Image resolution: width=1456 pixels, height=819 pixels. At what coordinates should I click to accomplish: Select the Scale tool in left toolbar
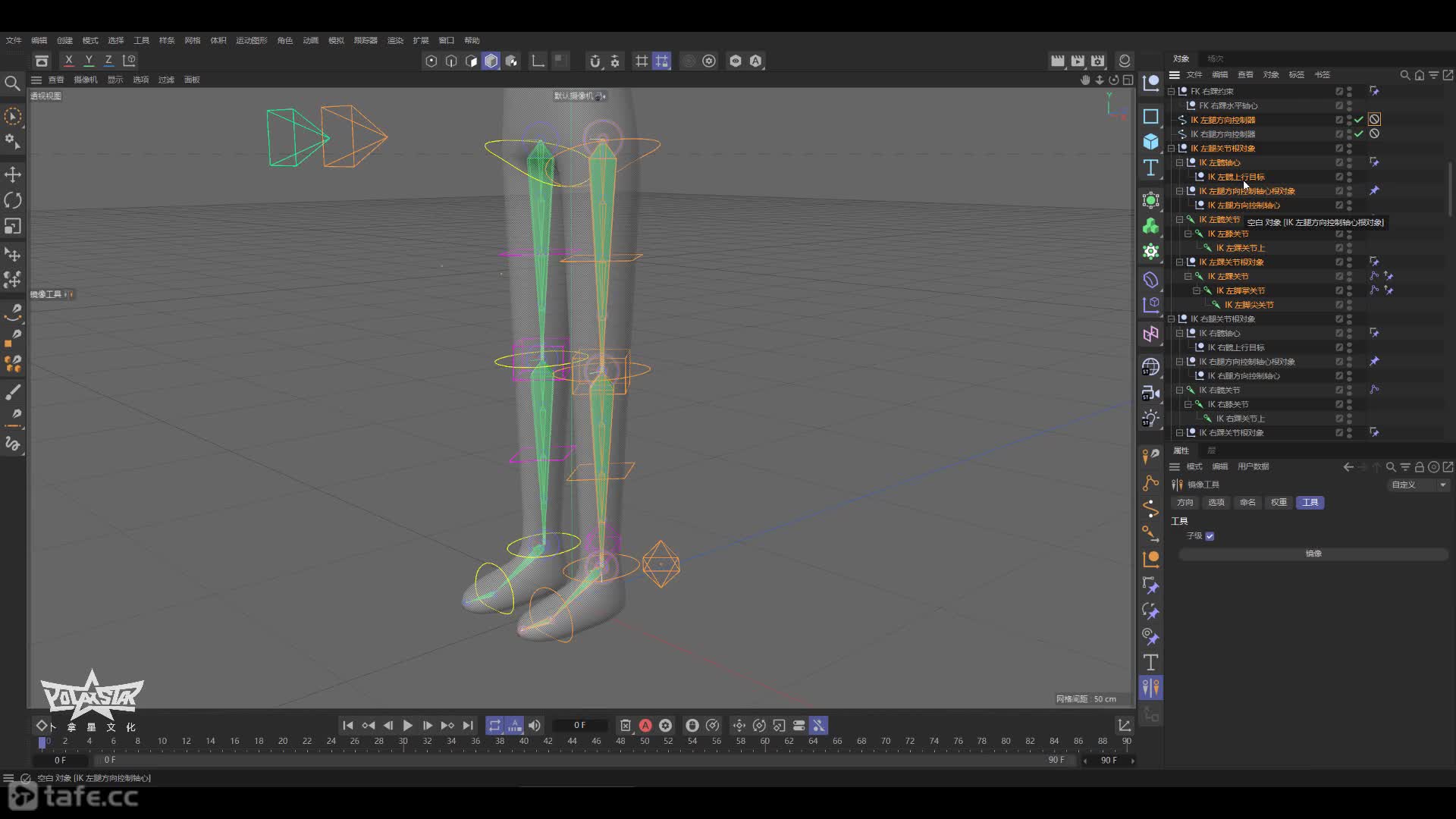click(x=13, y=226)
